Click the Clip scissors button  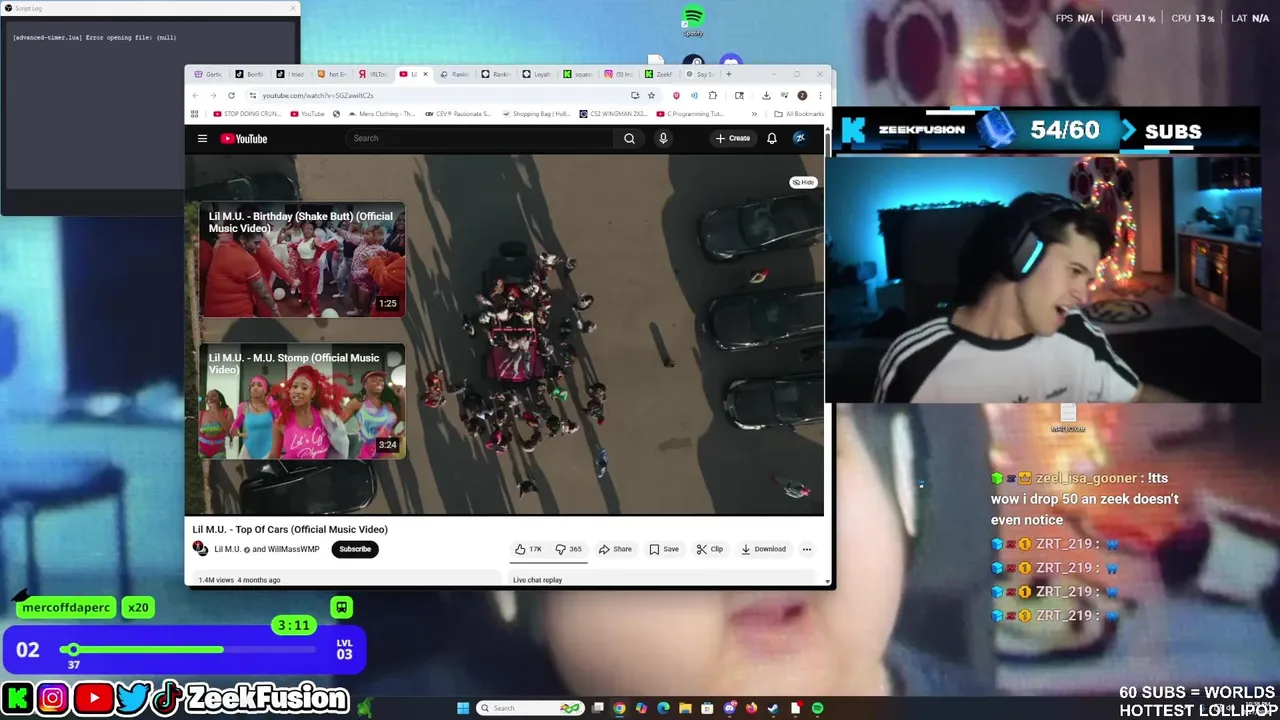pos(710,549)
